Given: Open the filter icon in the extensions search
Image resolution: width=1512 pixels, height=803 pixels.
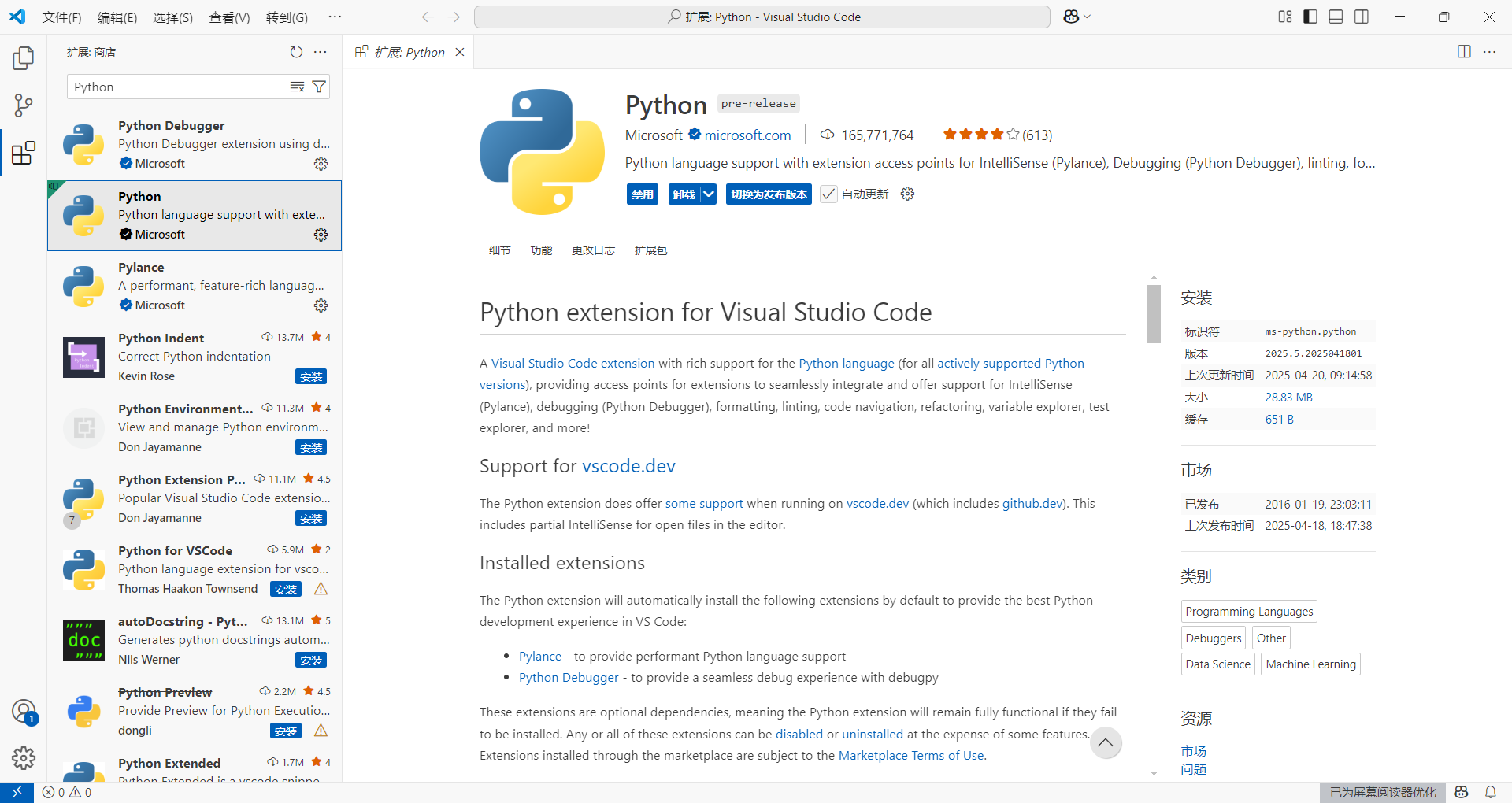Looking at the screenshot, I should click(x=319, y=87).
